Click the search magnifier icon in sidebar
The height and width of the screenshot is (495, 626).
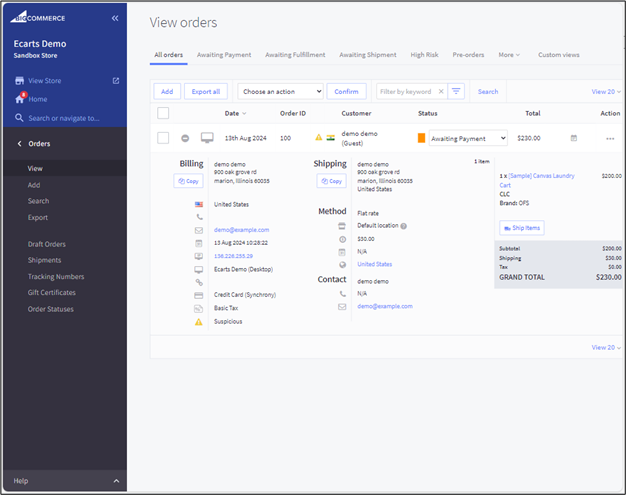19,118
